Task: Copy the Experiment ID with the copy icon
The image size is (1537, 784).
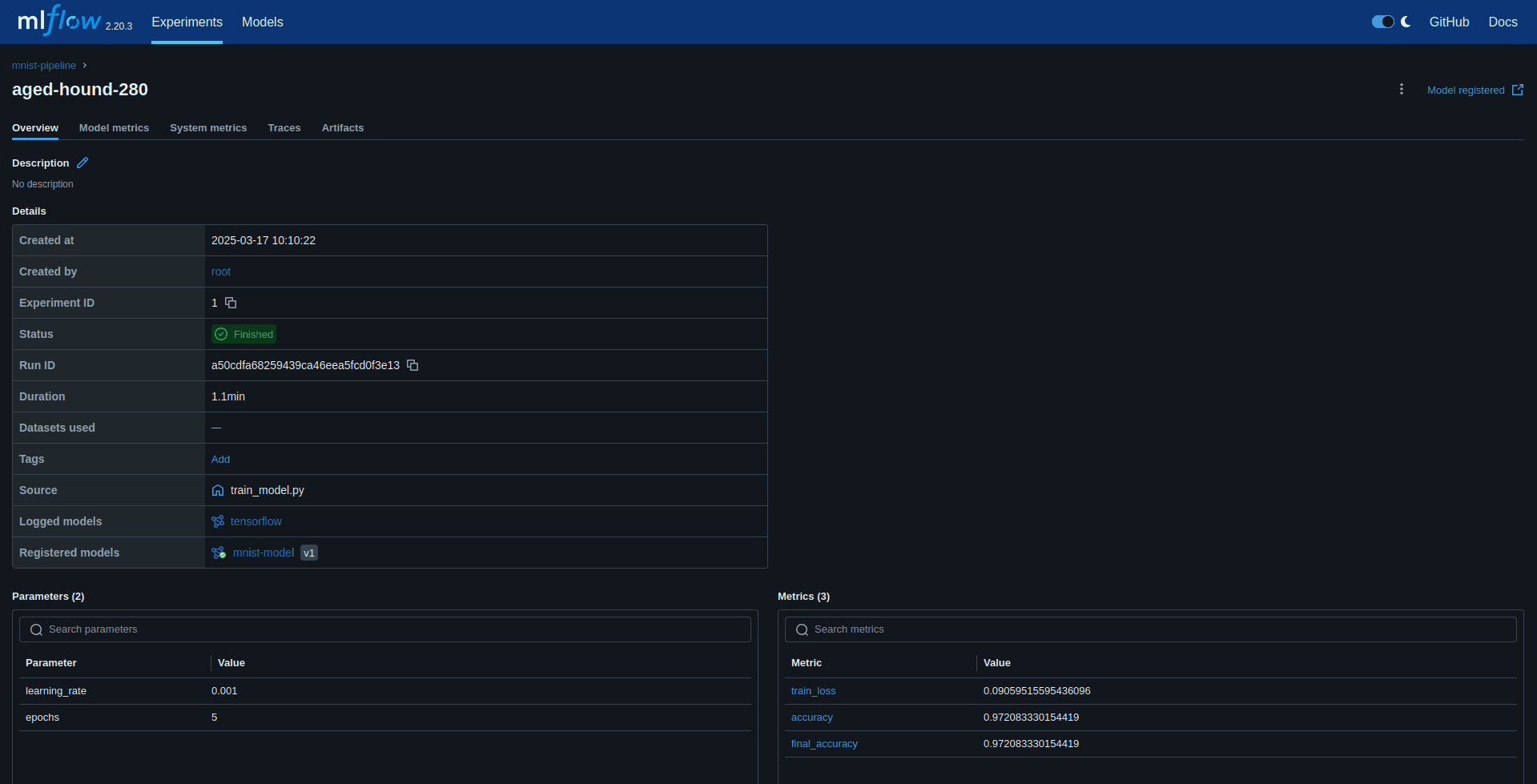Action: (x=231, y=303)
